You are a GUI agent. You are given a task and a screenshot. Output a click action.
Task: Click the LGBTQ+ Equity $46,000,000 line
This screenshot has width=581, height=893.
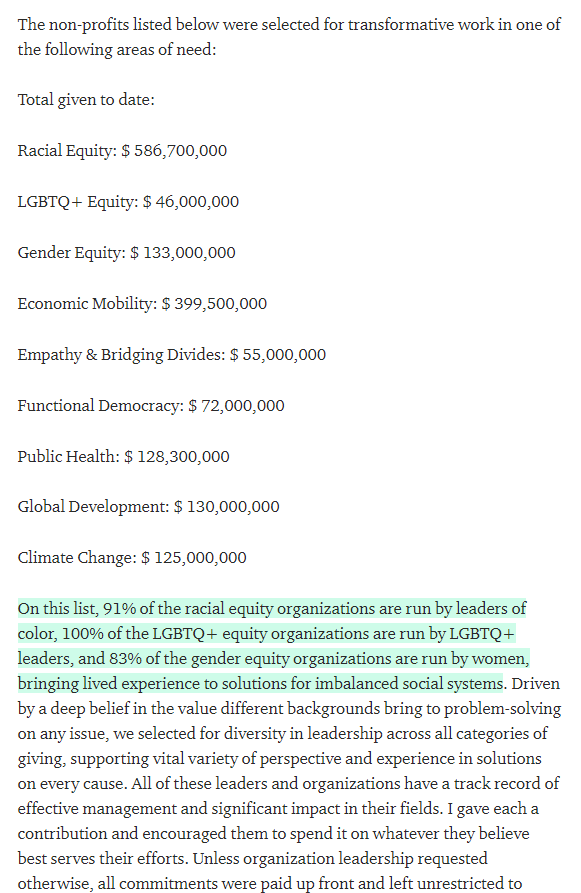(128, 202)
